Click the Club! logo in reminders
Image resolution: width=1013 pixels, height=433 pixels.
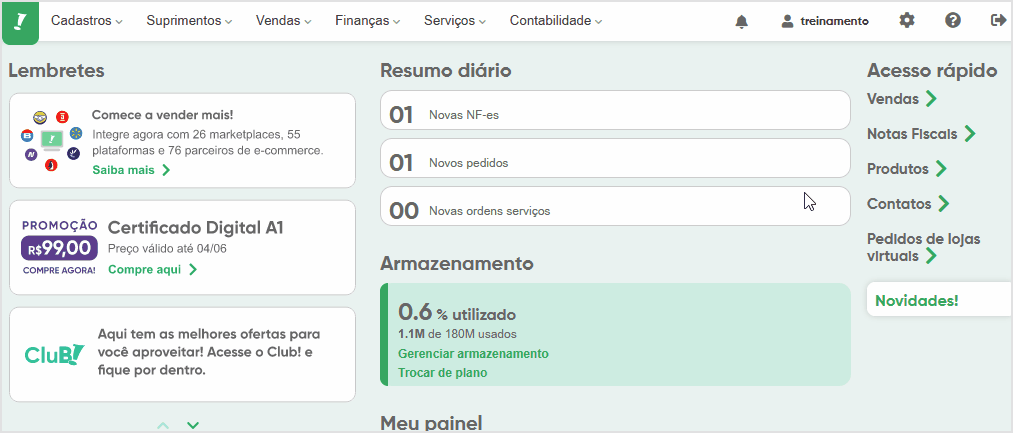point(54,354)
